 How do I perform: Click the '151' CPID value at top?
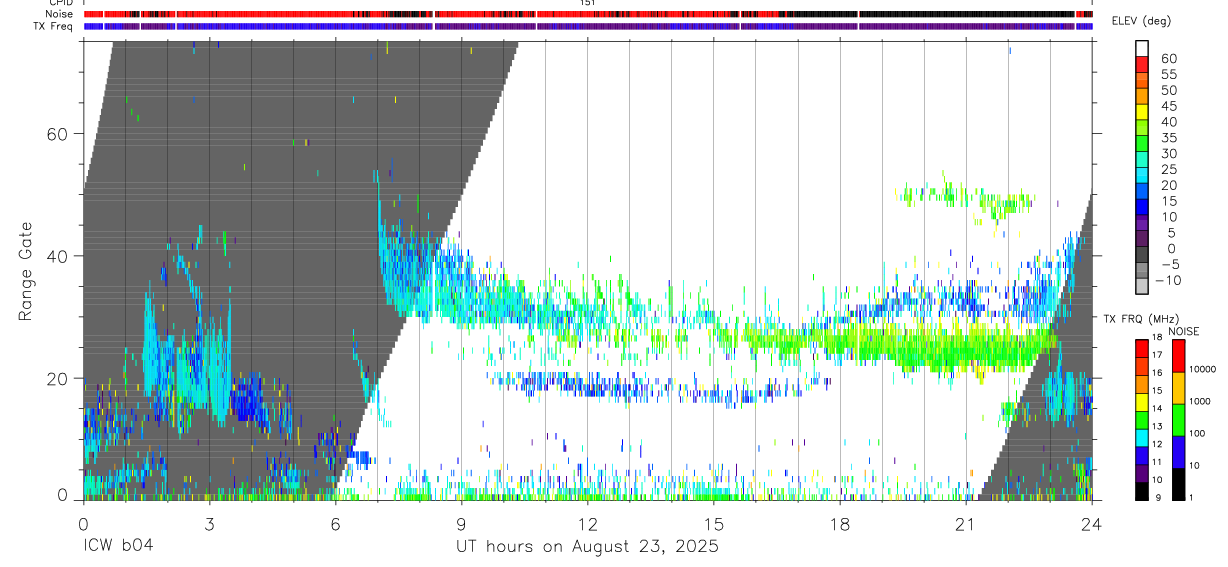pos(588,3)
